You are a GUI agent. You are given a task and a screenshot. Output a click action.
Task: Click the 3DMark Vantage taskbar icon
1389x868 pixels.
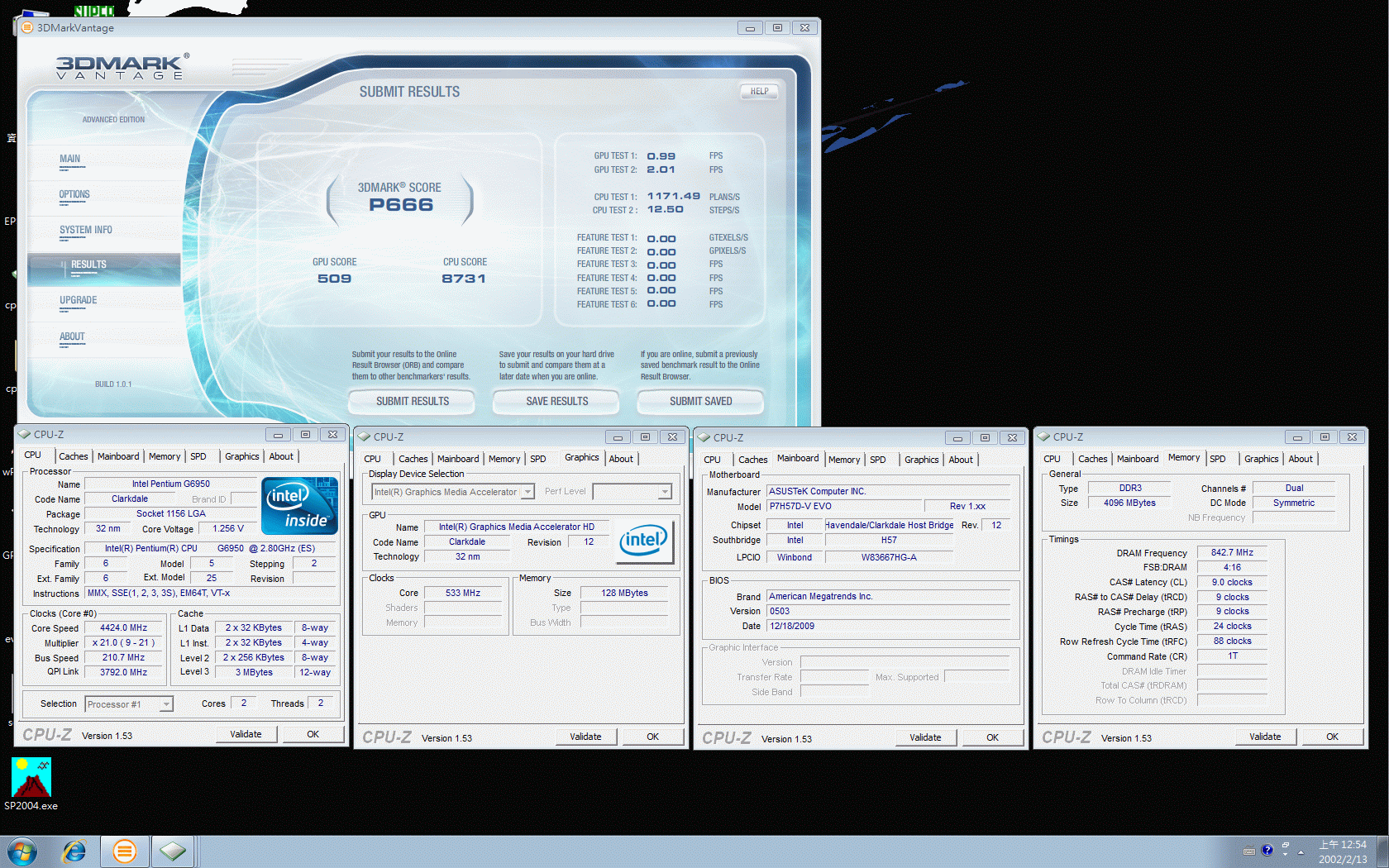[x=125, y=851]
